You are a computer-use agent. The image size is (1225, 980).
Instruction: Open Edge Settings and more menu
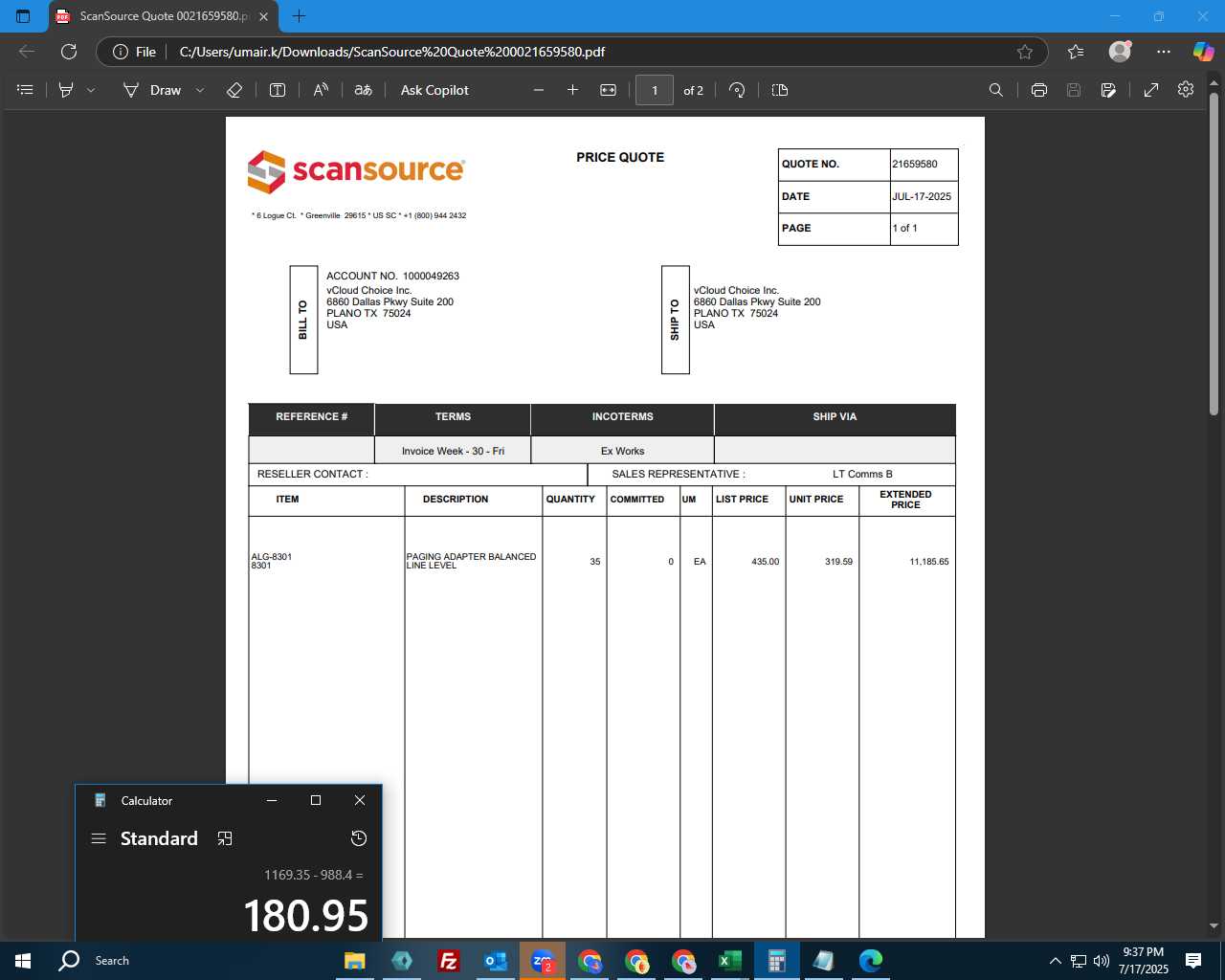coord(1164,52)
